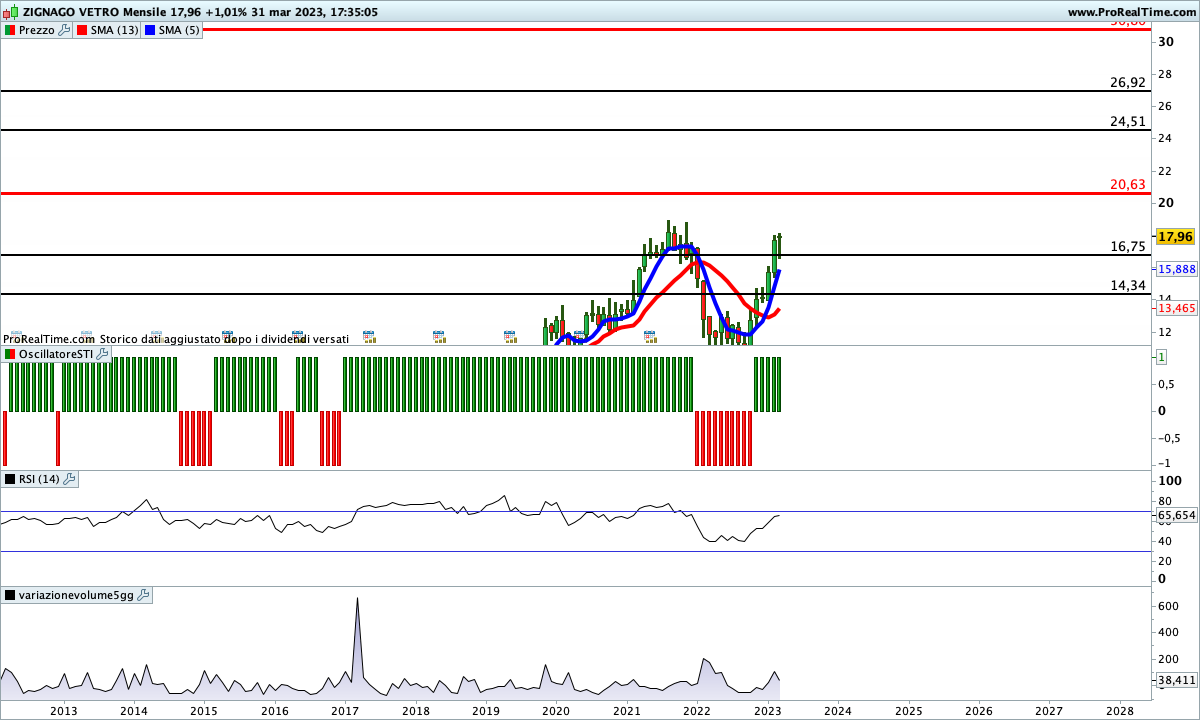This screenshot has height=720, width=1200.
Task: Open variazionevolume5gg settings wrench
Action: click(x=142, y=595)
